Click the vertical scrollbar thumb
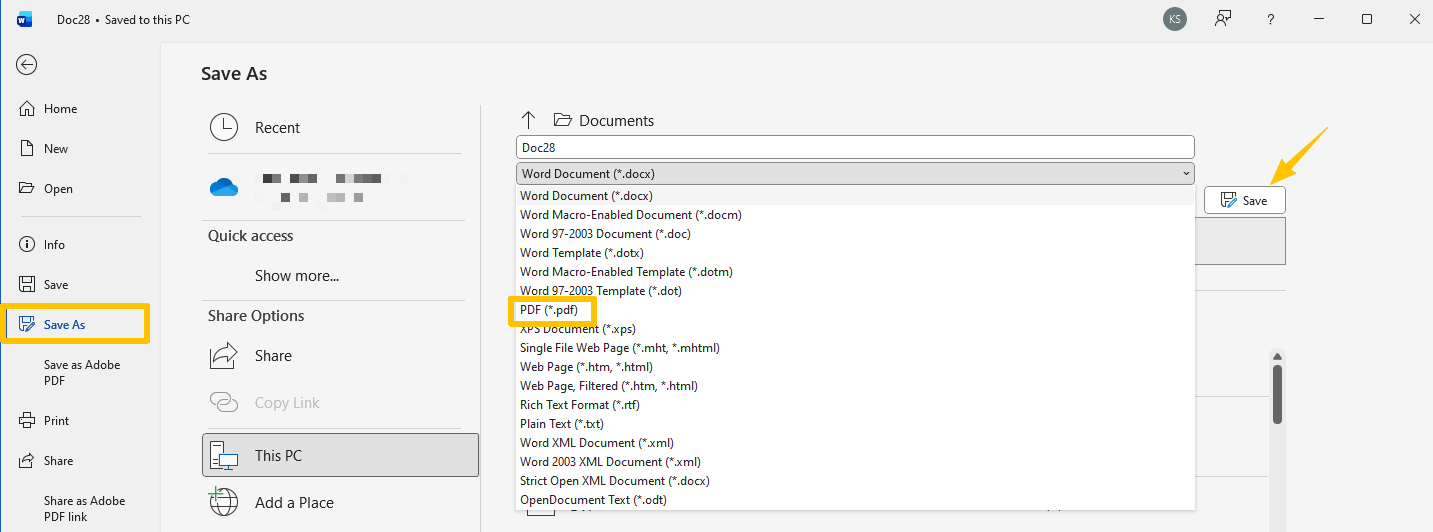 pyautogui.click(x=1277, y=394)
